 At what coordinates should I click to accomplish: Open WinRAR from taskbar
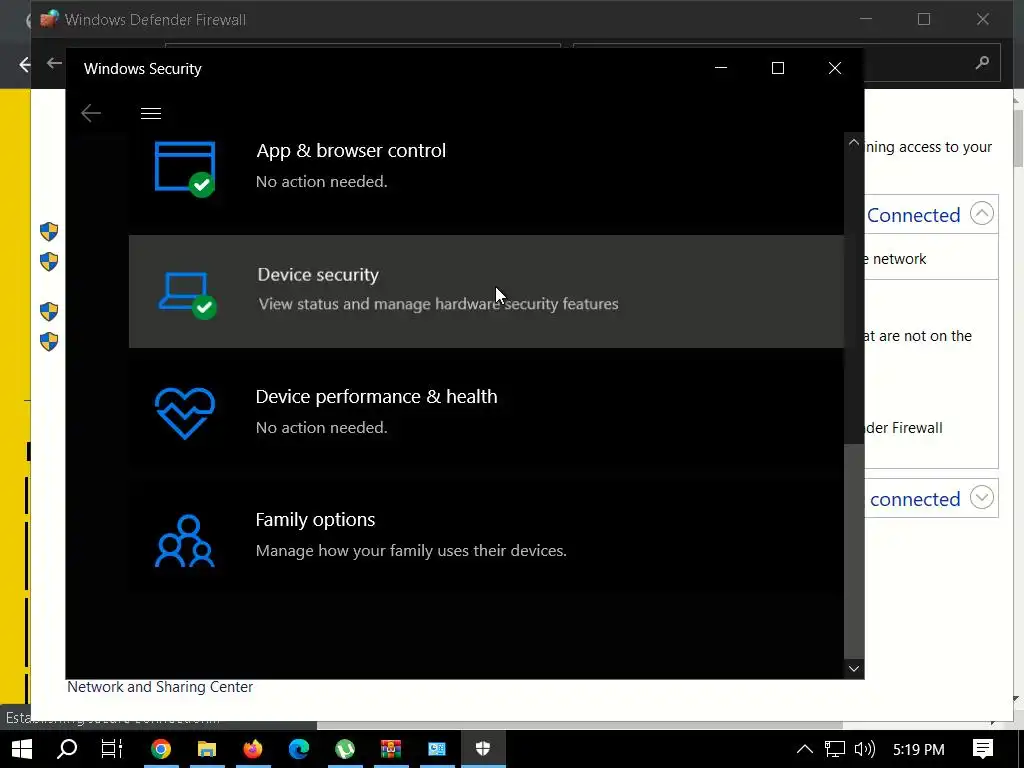pos(391,748)
